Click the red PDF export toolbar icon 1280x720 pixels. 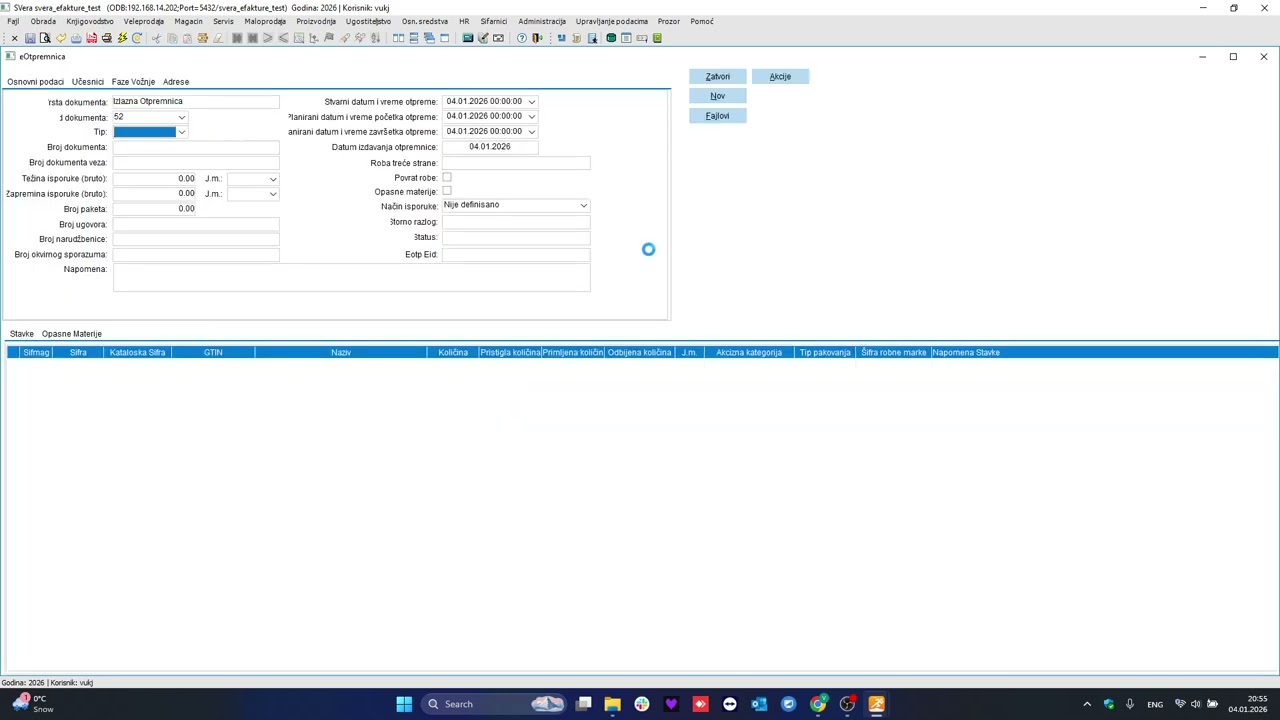click(91, 38)
